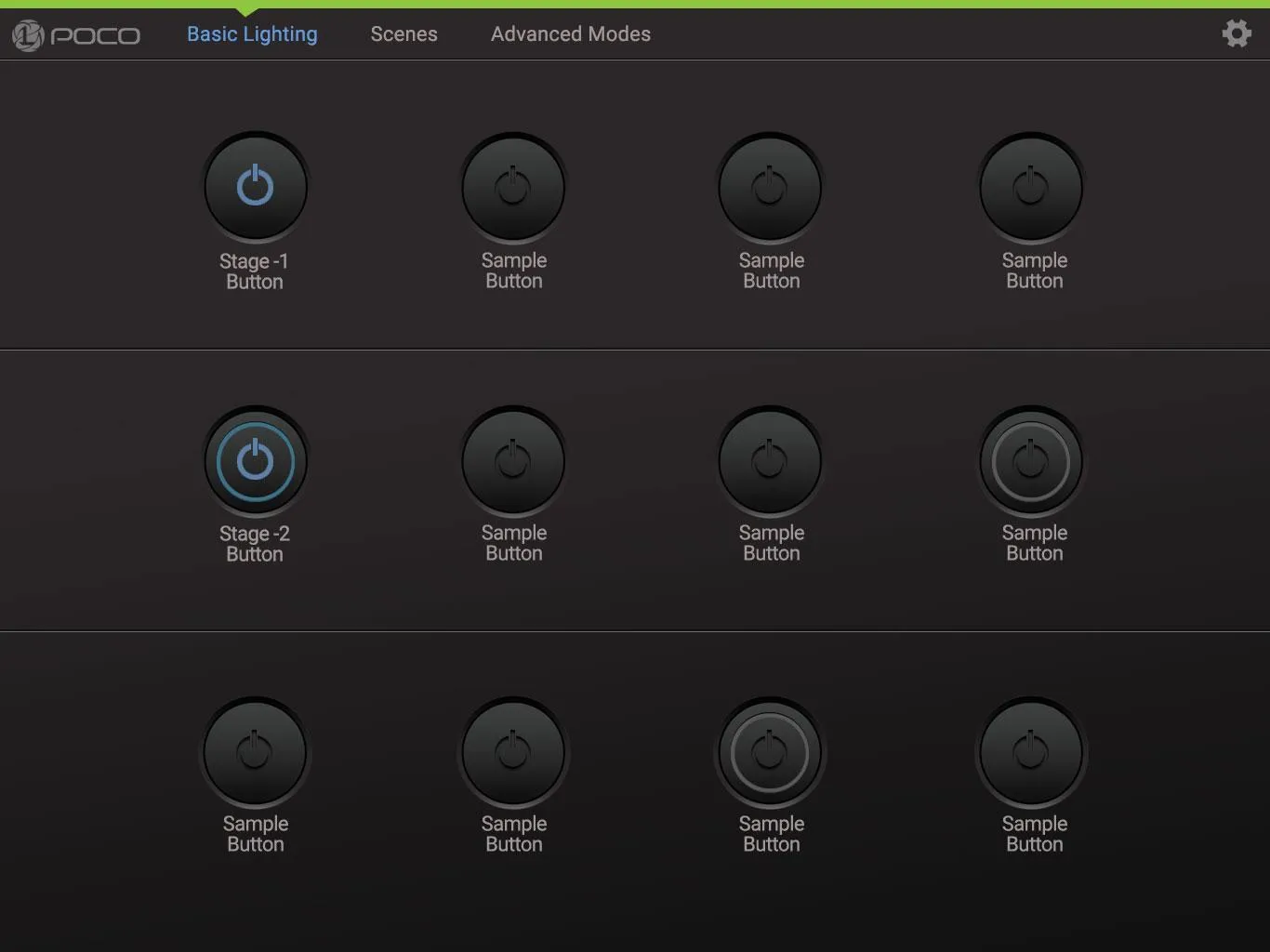Click the 'Stage -1 Button' label text

[x=254, y=271]
